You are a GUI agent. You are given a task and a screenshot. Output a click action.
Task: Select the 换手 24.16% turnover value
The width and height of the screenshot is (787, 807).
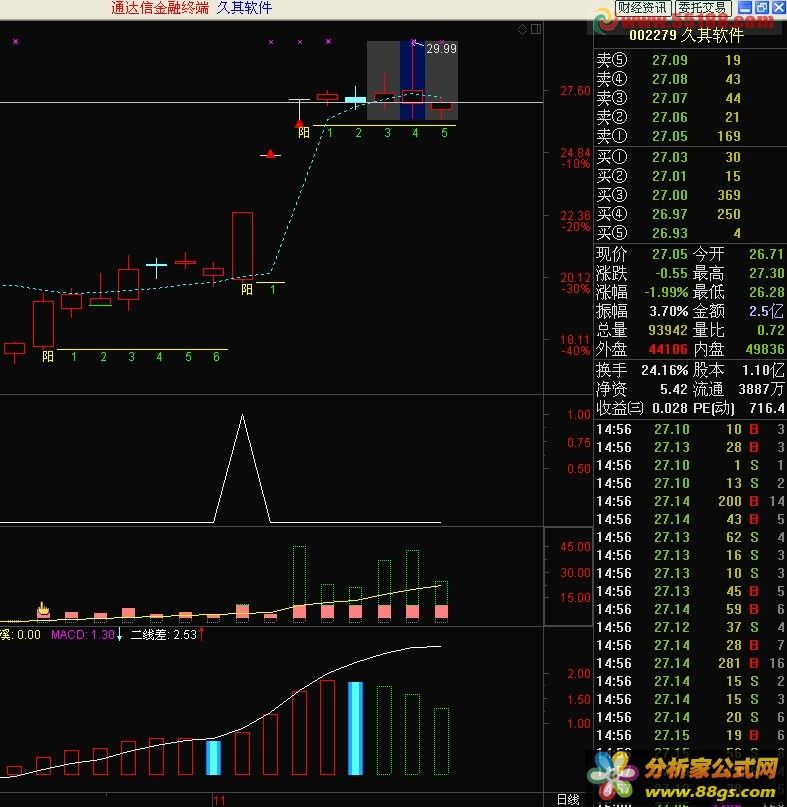[x=664, y=370]
